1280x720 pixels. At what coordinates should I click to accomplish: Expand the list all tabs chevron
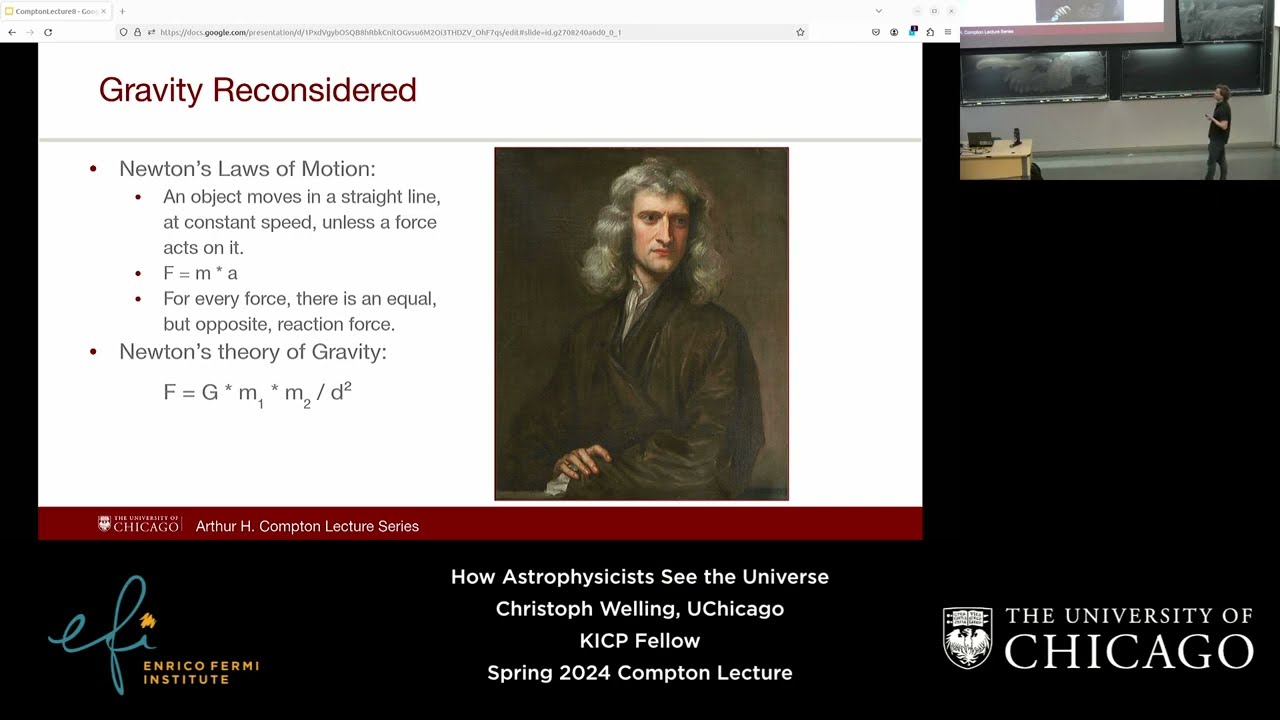click(879, 11)
